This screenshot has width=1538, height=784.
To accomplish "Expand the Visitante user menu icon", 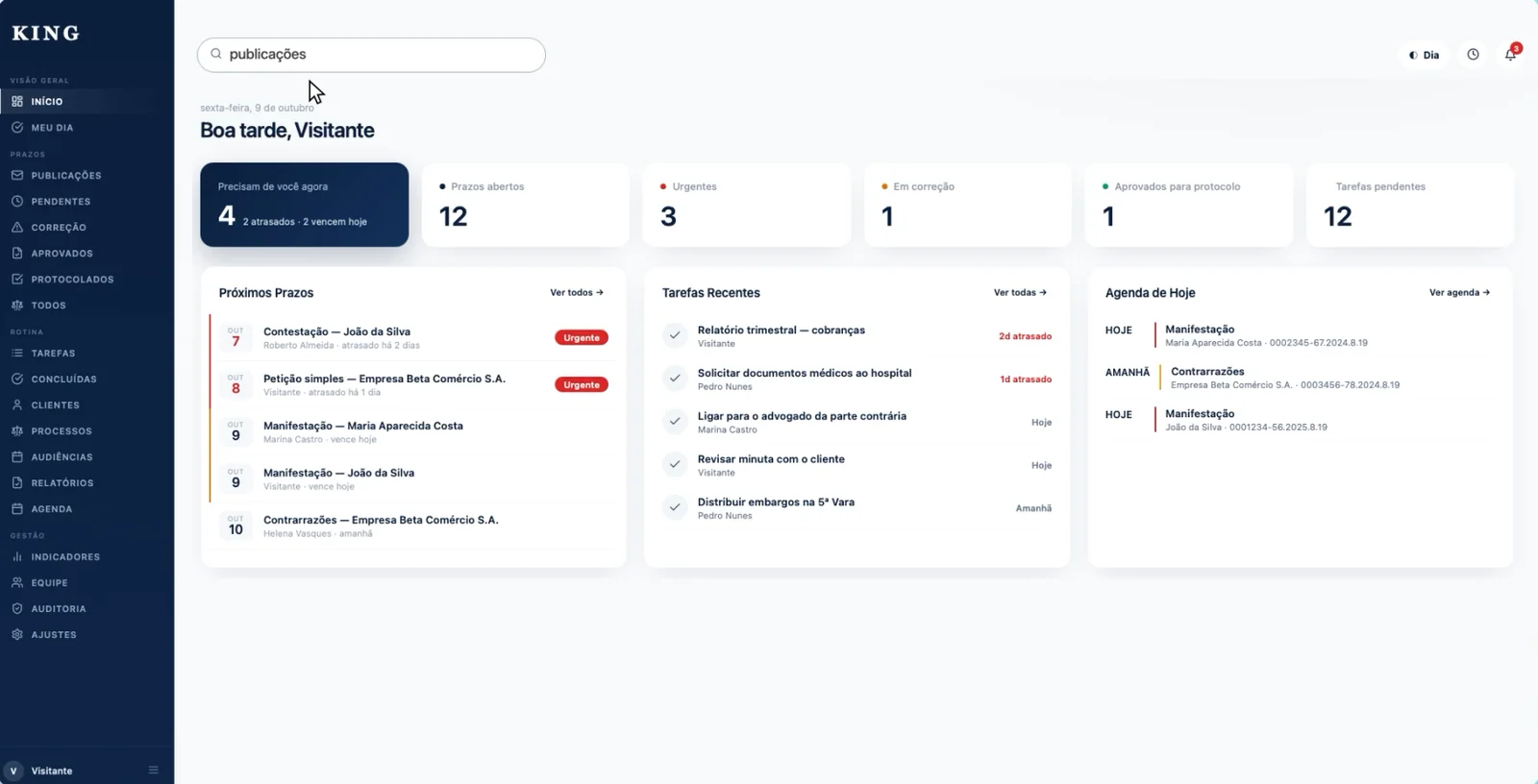I will pyautogui.click(x=153, y=771).
